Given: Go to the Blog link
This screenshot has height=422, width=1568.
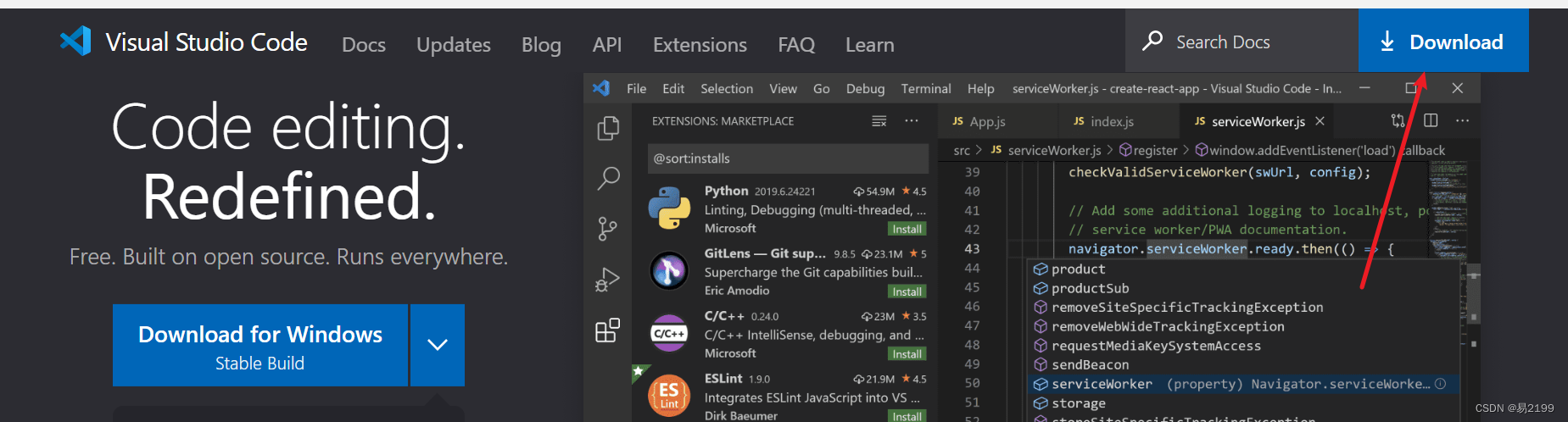Looking at the screenshot, I should 541,45.
